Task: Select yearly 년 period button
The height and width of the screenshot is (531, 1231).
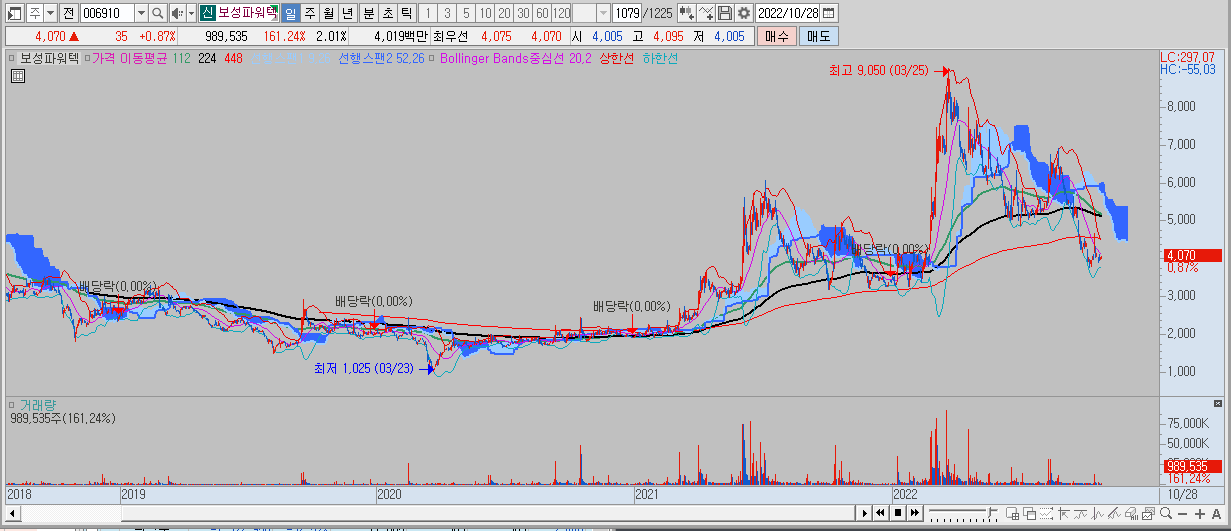Action: [x=347, y=13]
